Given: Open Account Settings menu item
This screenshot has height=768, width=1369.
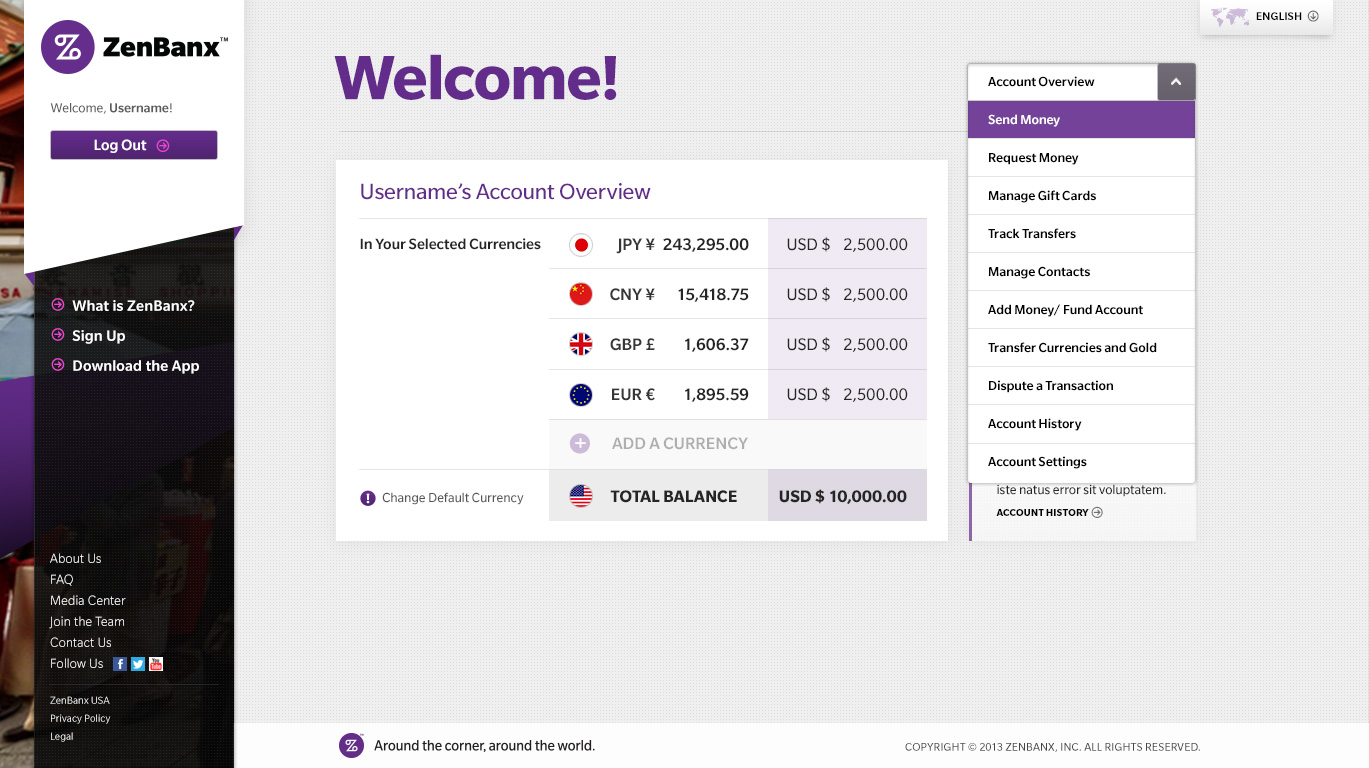Looking at the screenshot, I should point(1081,462).
